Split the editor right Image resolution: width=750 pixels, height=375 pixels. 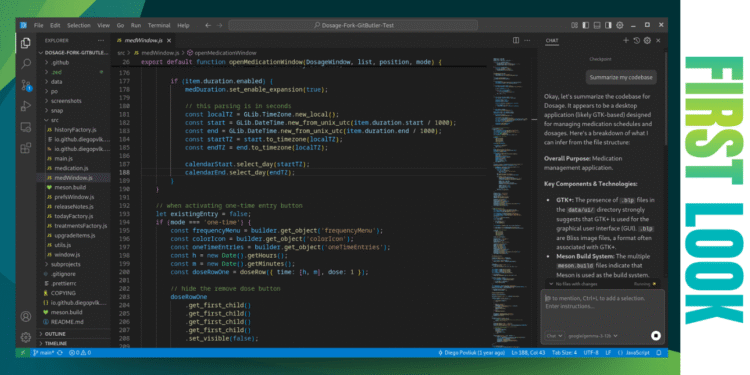[x=516, y=41]
